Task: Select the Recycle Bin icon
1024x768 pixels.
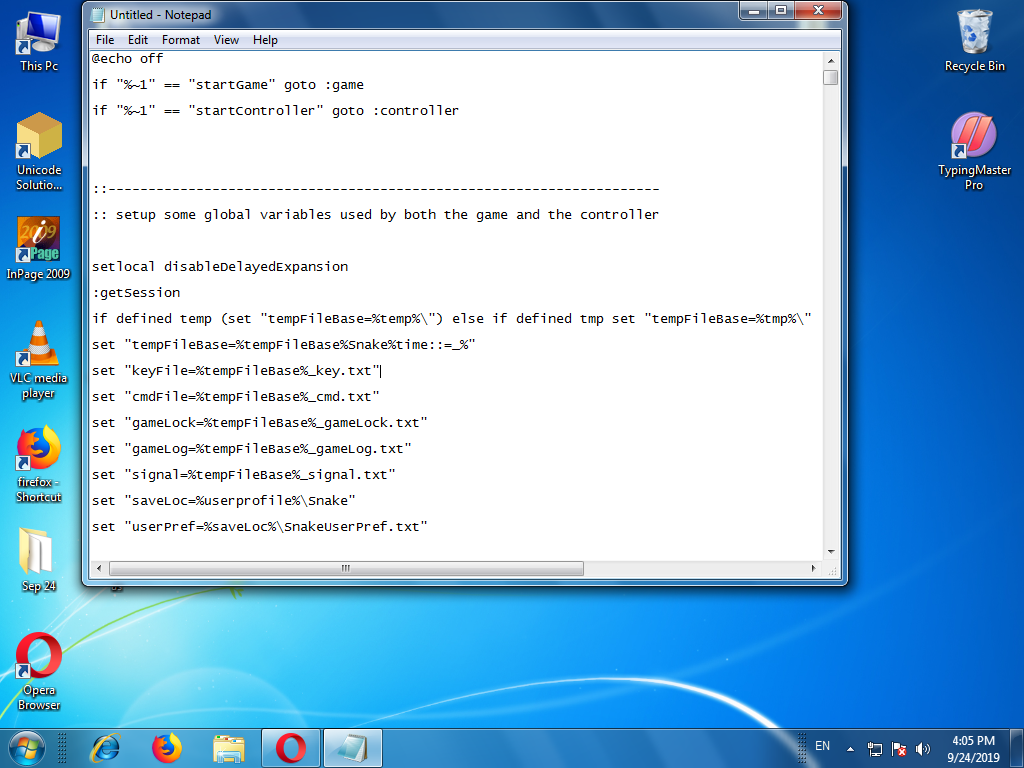Action: pyautogui.click(x=974, y=40)
